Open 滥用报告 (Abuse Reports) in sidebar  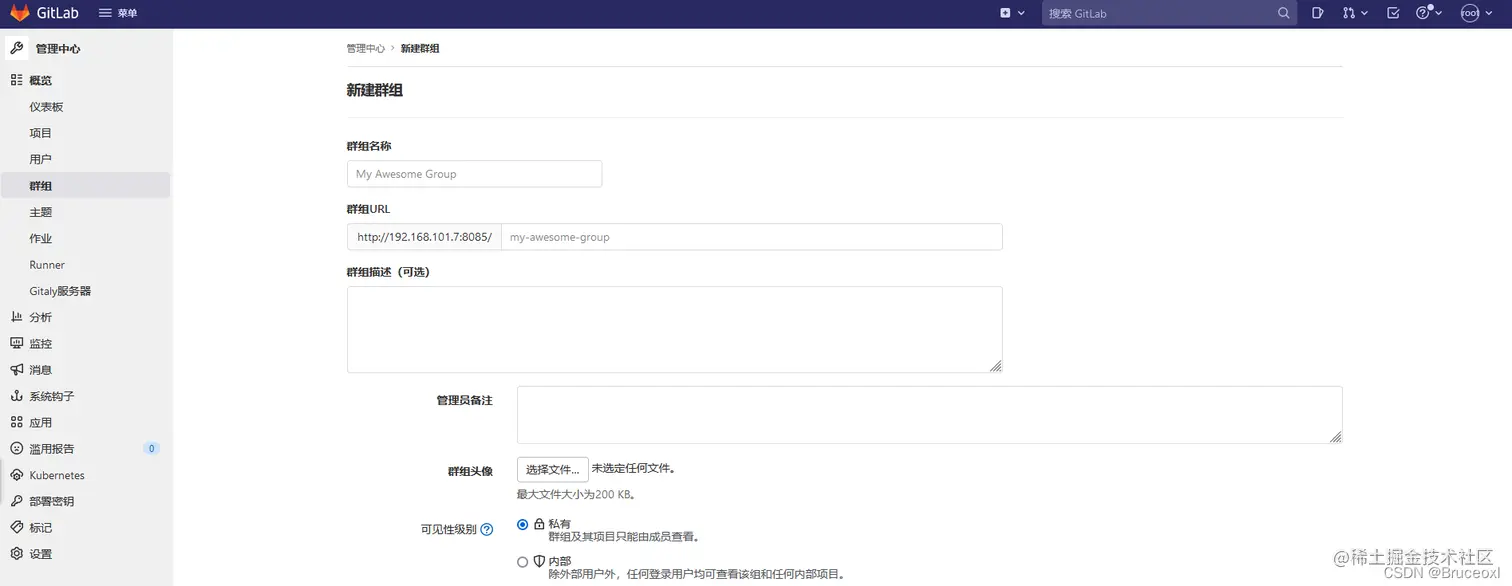tap(54, 448)
